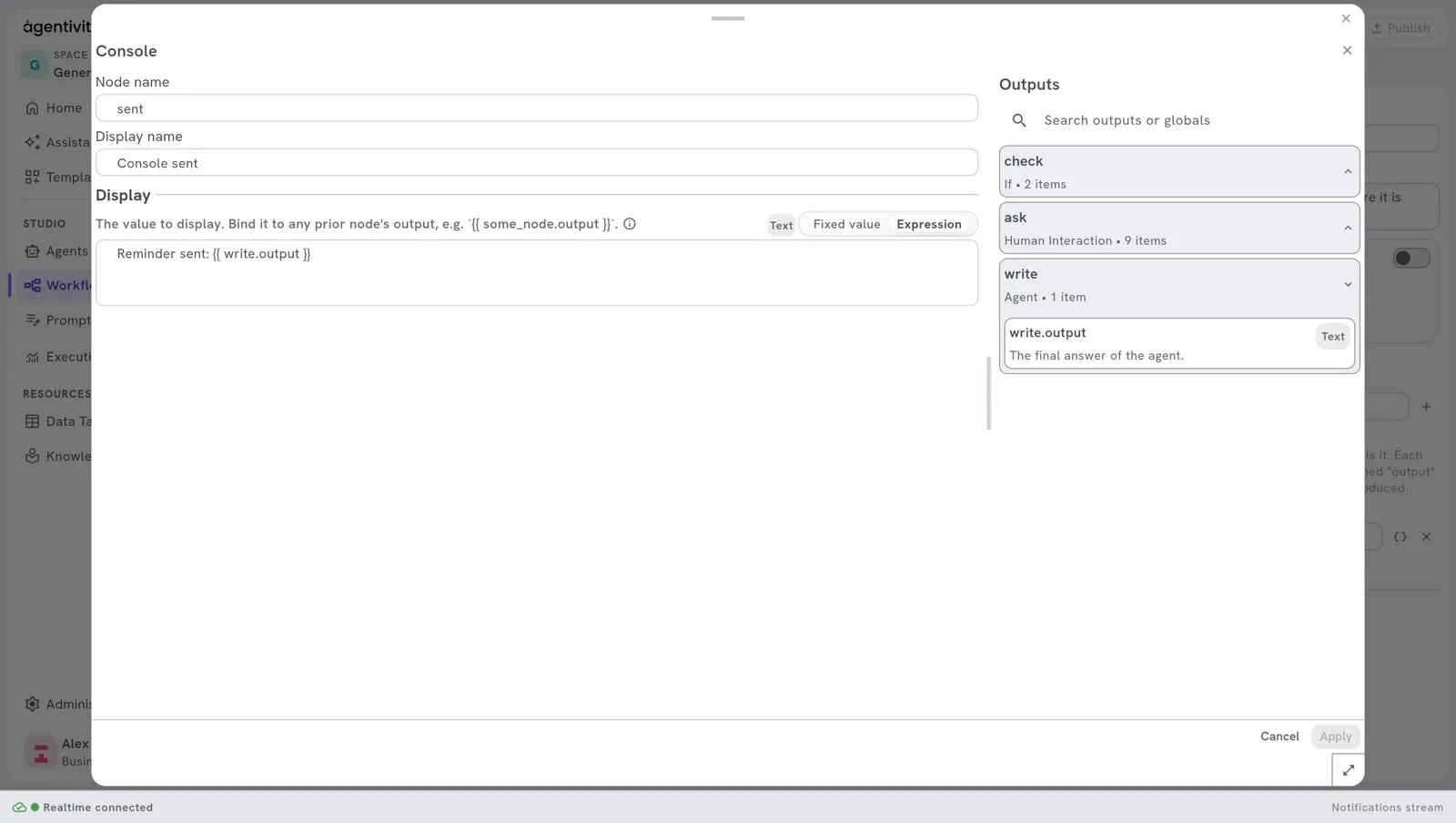Click the Alex user avatar

point(41,753)
